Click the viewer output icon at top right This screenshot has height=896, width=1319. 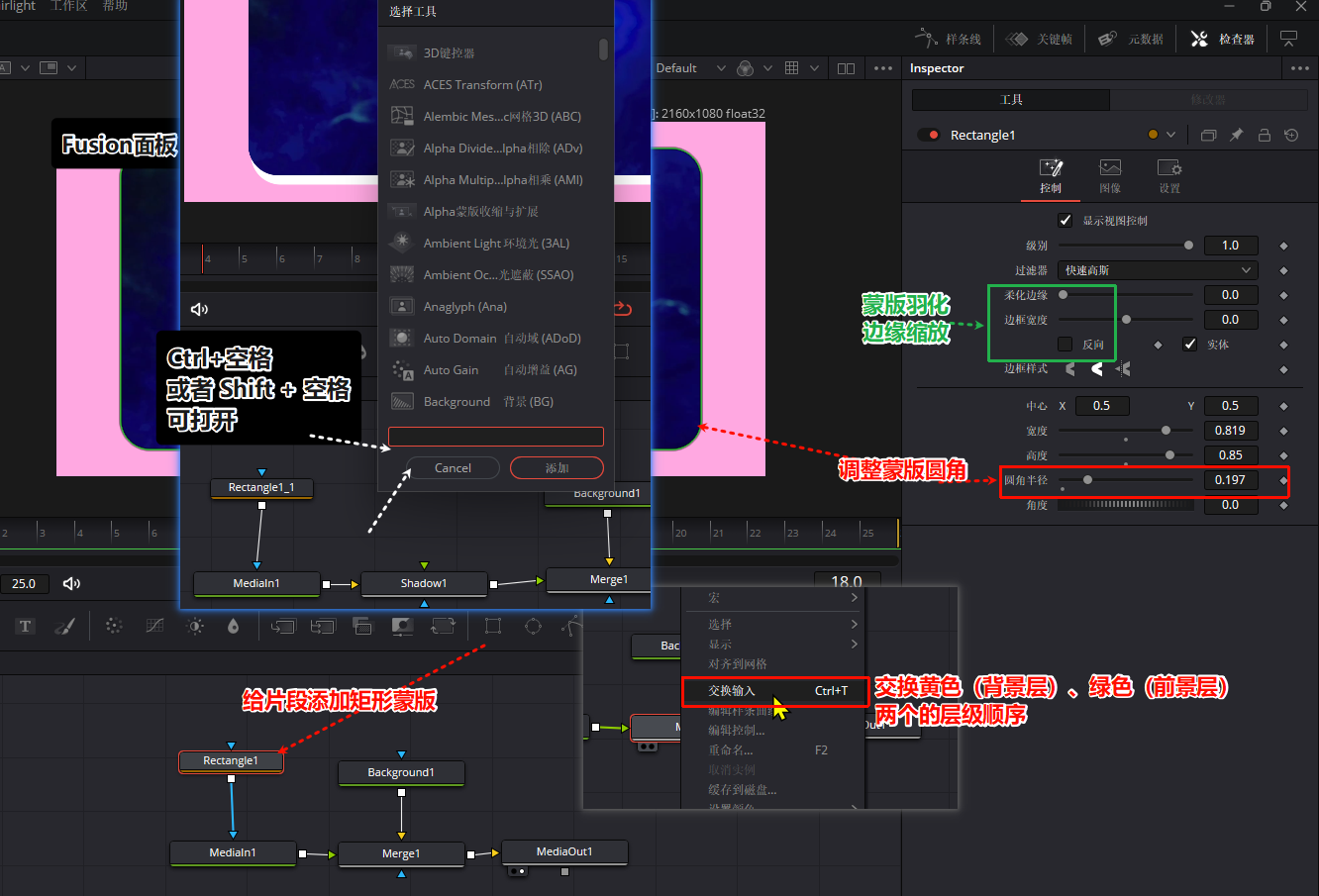pyautogui.click(x=1289, y=39)
